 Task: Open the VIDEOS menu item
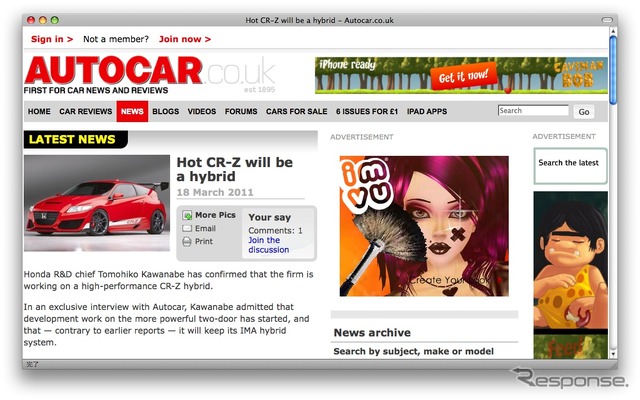coord(202,111)
